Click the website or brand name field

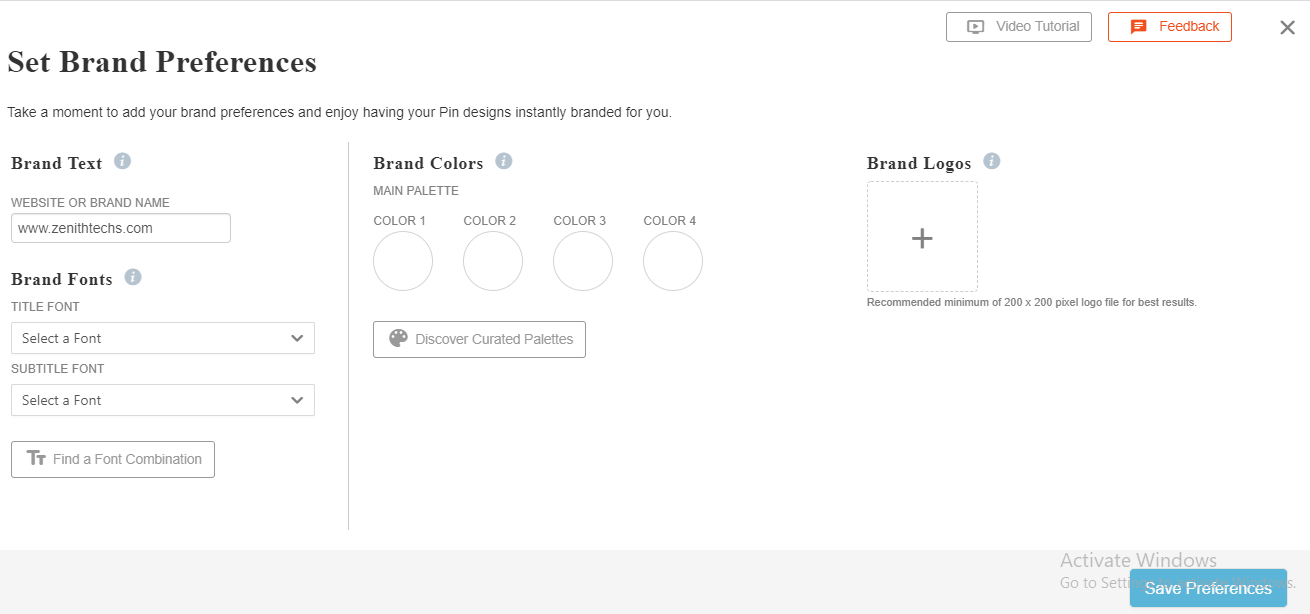tap(121, 228)
